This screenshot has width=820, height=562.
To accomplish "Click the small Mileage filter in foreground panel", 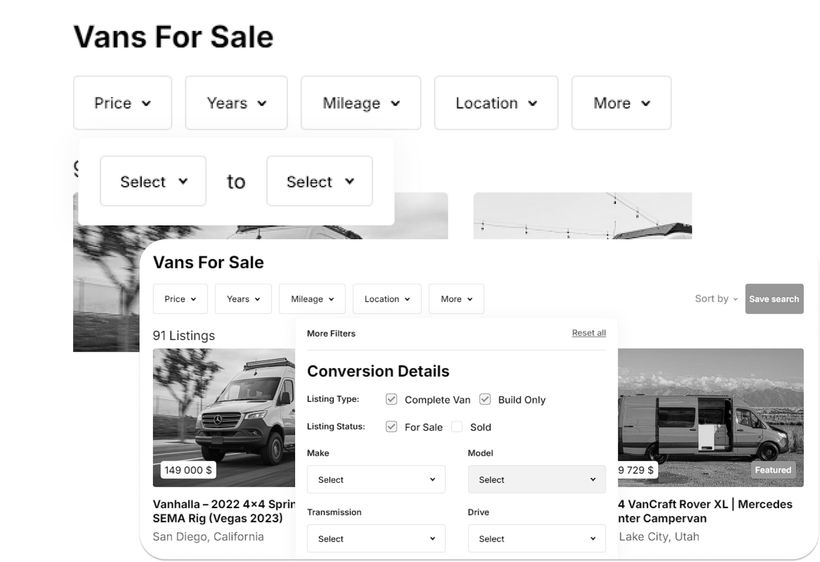I will pos(312,299).
